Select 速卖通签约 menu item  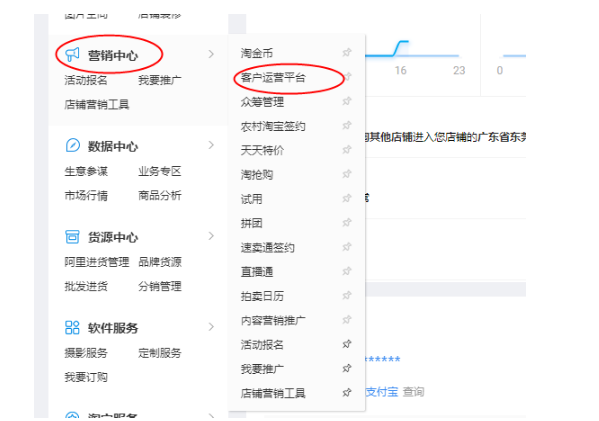point(267,248)
